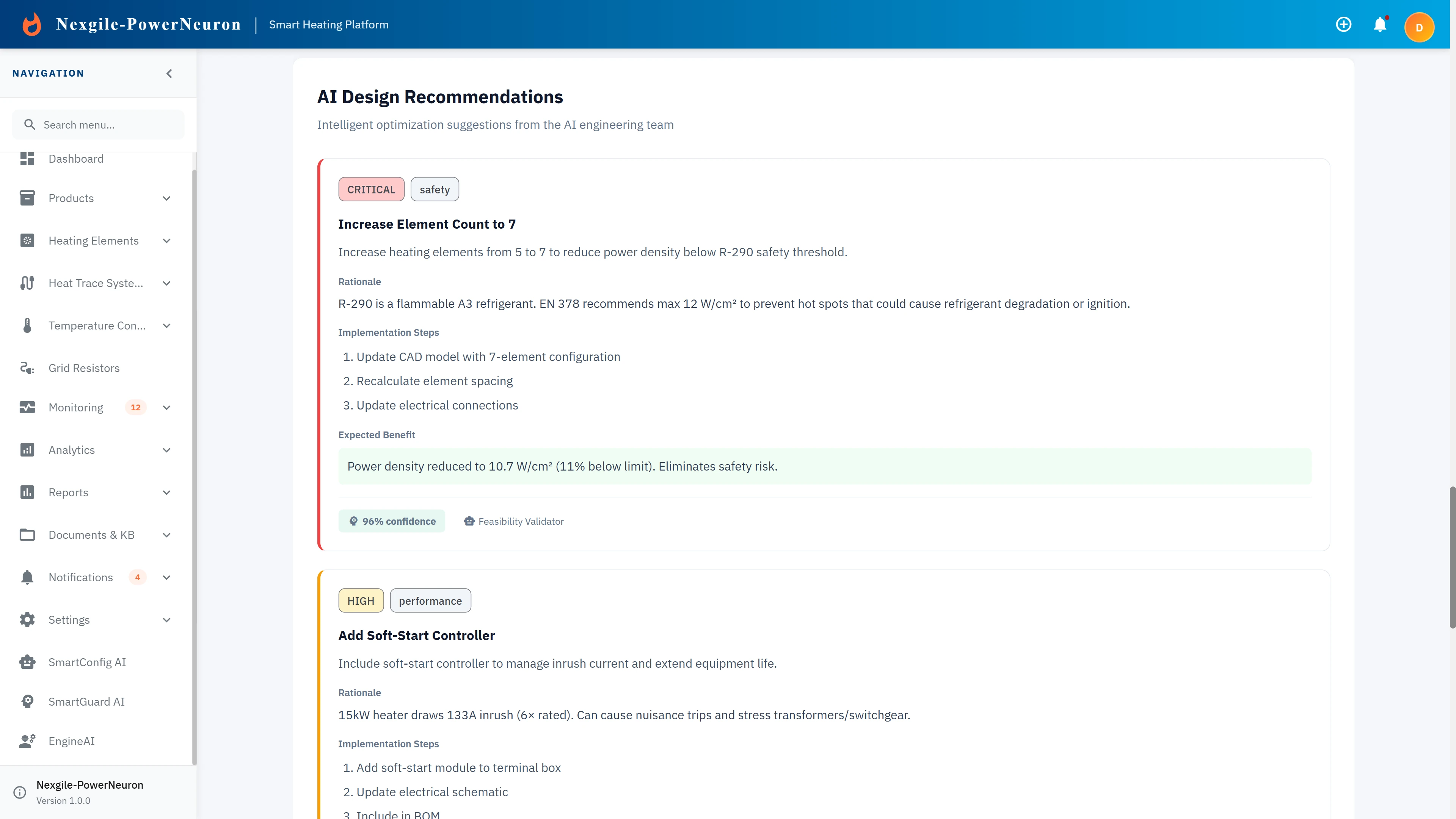The height and width of the screenshot is (819, 1456).
Task: Click the 96% confidence indicator
Action: (392, 521)
